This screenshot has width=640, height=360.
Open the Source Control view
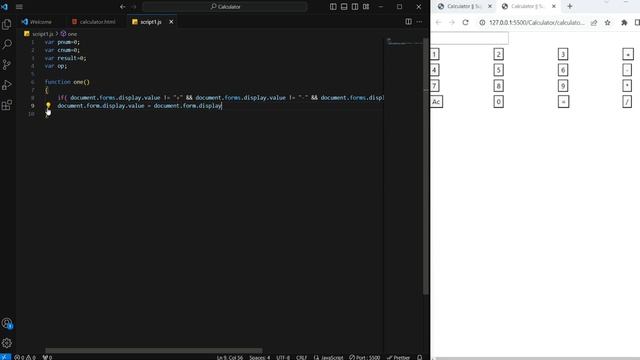7,64
